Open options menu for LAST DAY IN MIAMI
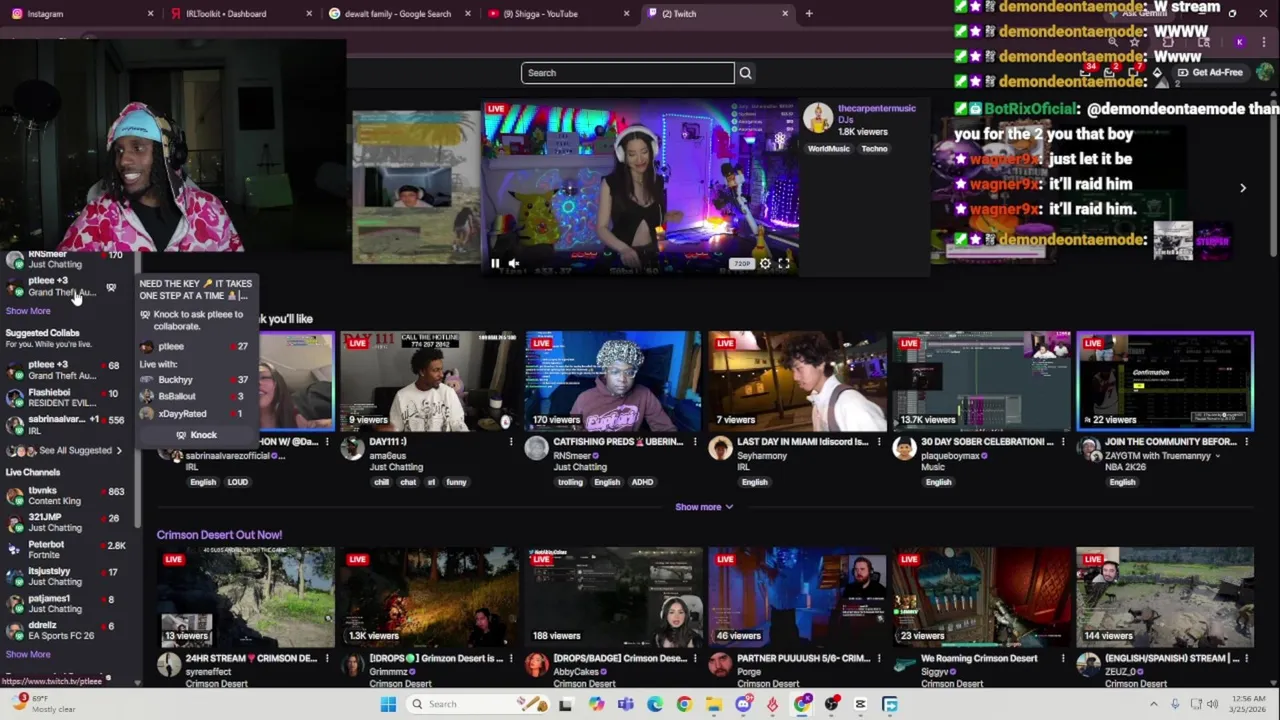Viewport: 1280px width, 720px height. [x=879, y=442]
